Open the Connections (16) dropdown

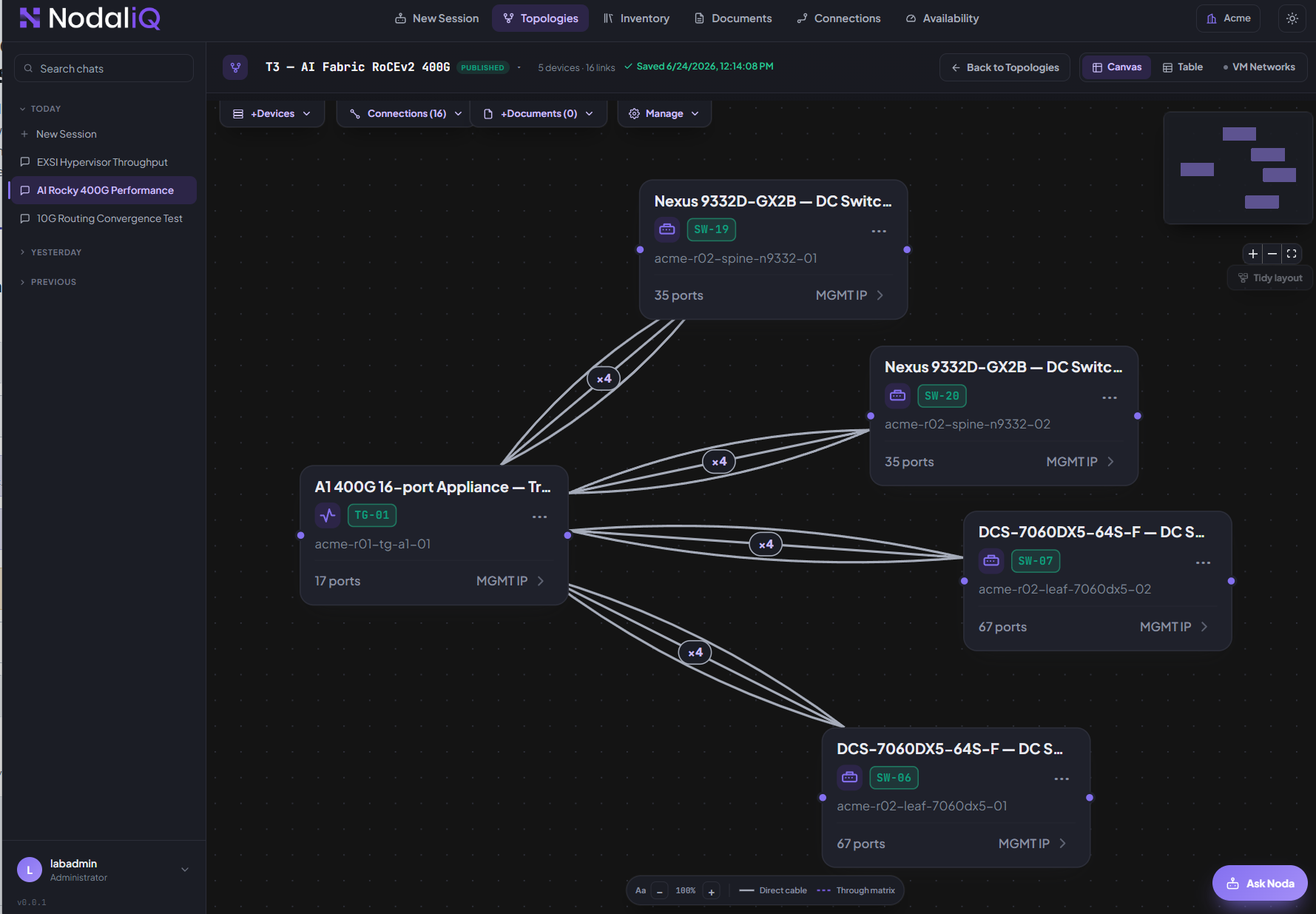click(405, 113)
